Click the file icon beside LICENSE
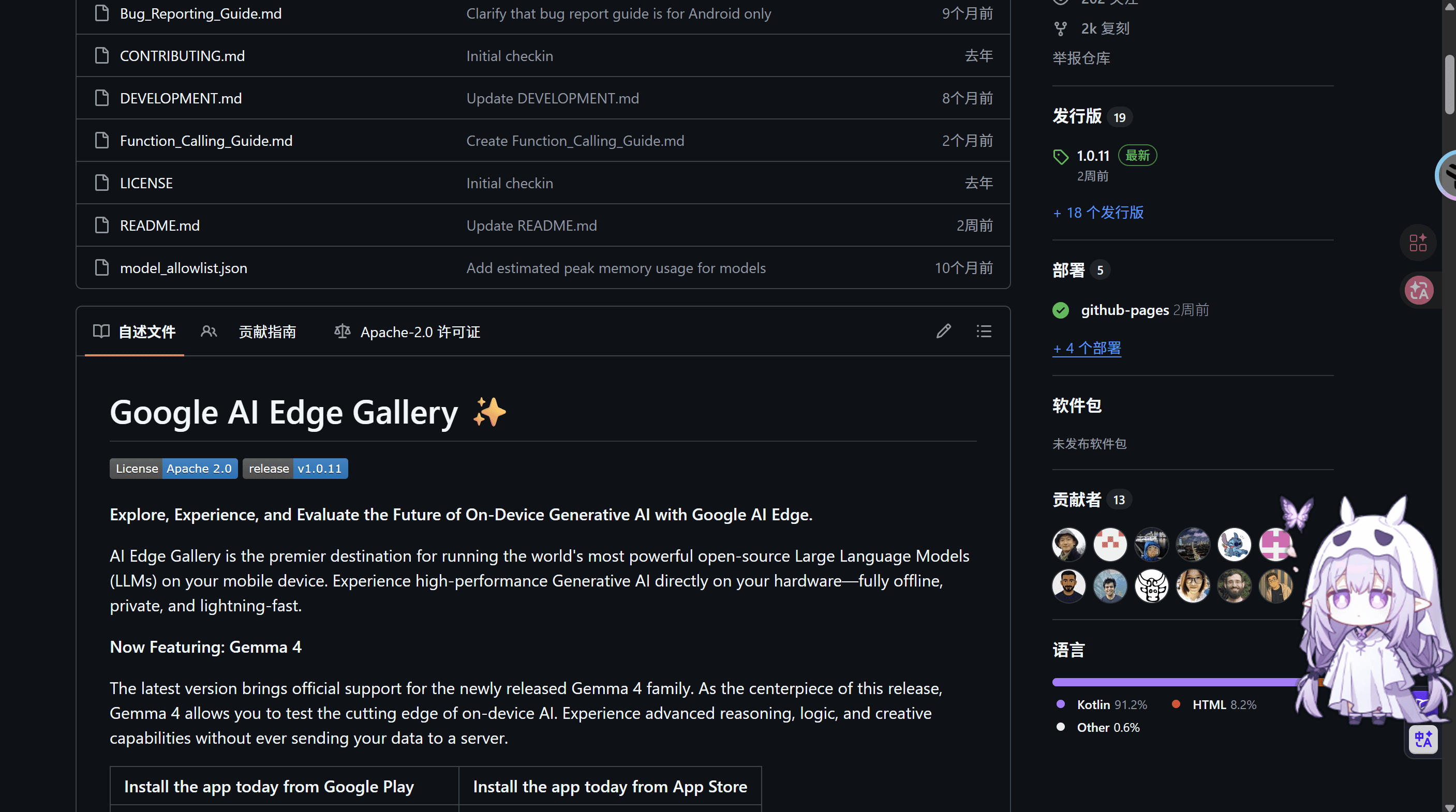This screenshot has height=812, width=1456. pos(102,183)
